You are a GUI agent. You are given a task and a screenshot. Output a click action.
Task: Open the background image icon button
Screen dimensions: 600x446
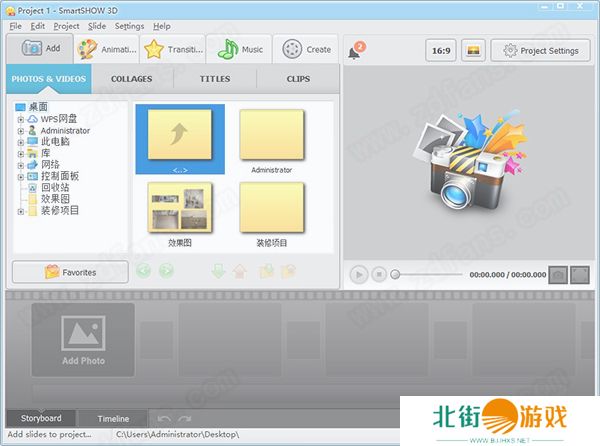473,50
